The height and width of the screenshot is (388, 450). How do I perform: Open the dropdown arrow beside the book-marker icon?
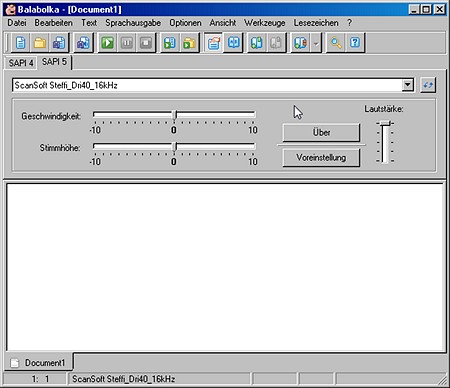click(x=316, y=43)
